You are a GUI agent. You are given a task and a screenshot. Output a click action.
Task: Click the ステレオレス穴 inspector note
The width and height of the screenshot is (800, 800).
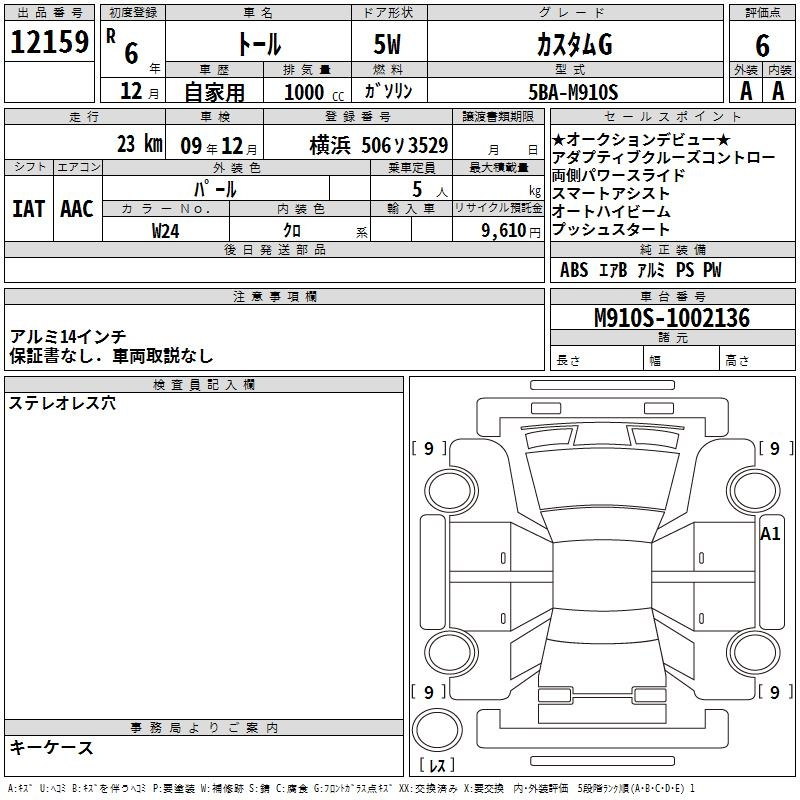pyautogui.click(x=62, y=403)
